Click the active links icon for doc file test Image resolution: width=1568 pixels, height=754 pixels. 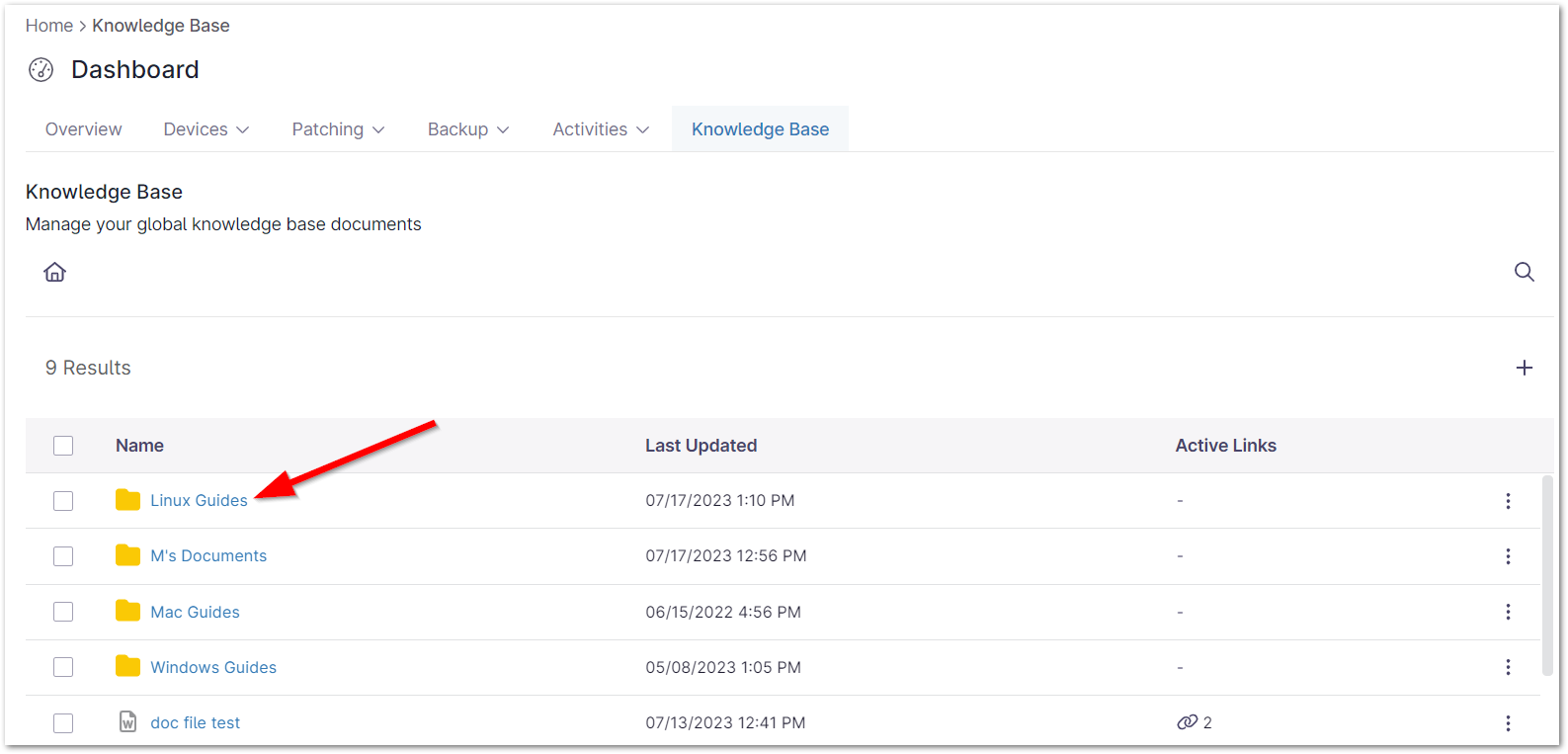(x=1187, y=722)
